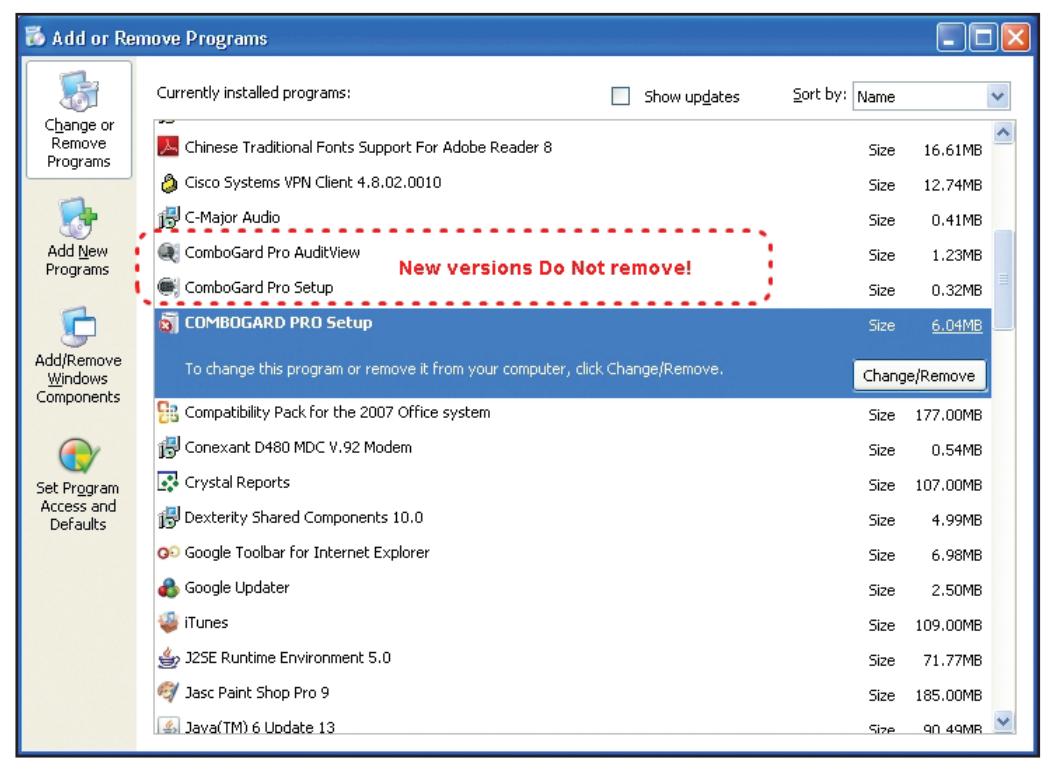
Task: Open Add New Programs panel
Action: pyautogui.click(x=78, y=238)
